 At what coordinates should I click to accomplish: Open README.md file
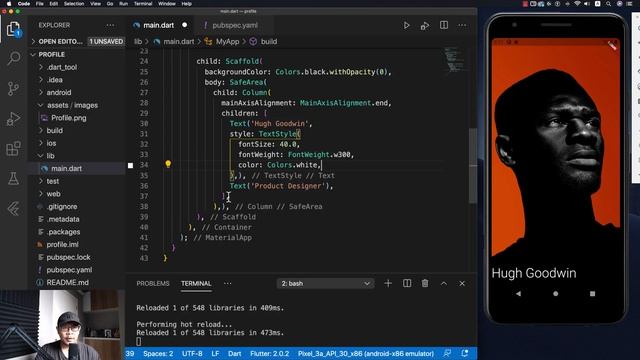coord(67,282)
